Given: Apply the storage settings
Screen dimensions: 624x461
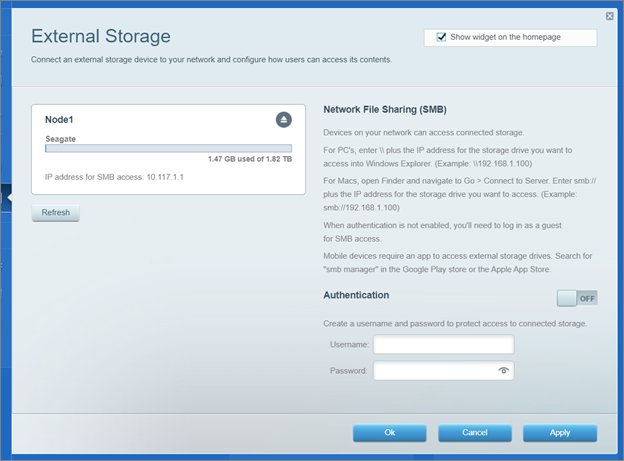Looking at the screenshot, I should [560, 433].
